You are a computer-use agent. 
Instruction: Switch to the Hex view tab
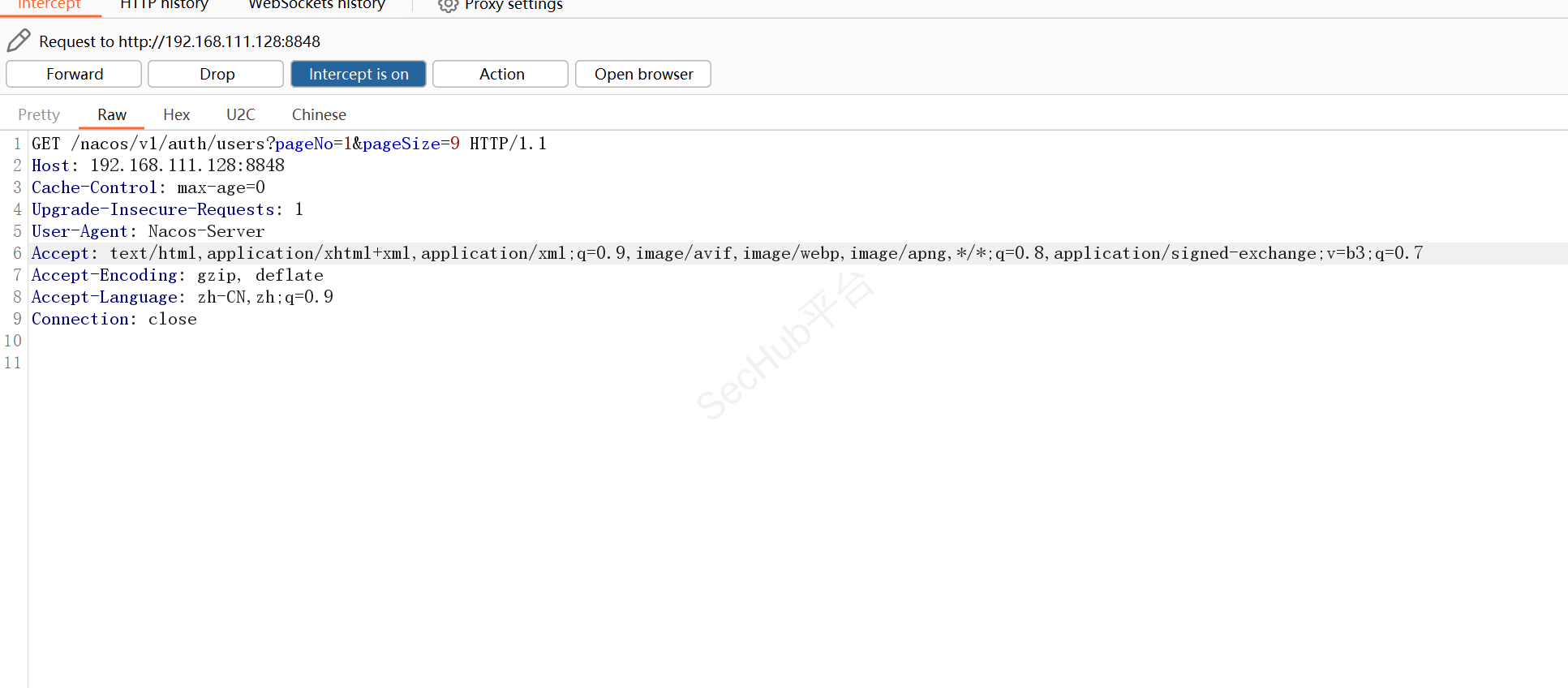(x=176, y=114)
